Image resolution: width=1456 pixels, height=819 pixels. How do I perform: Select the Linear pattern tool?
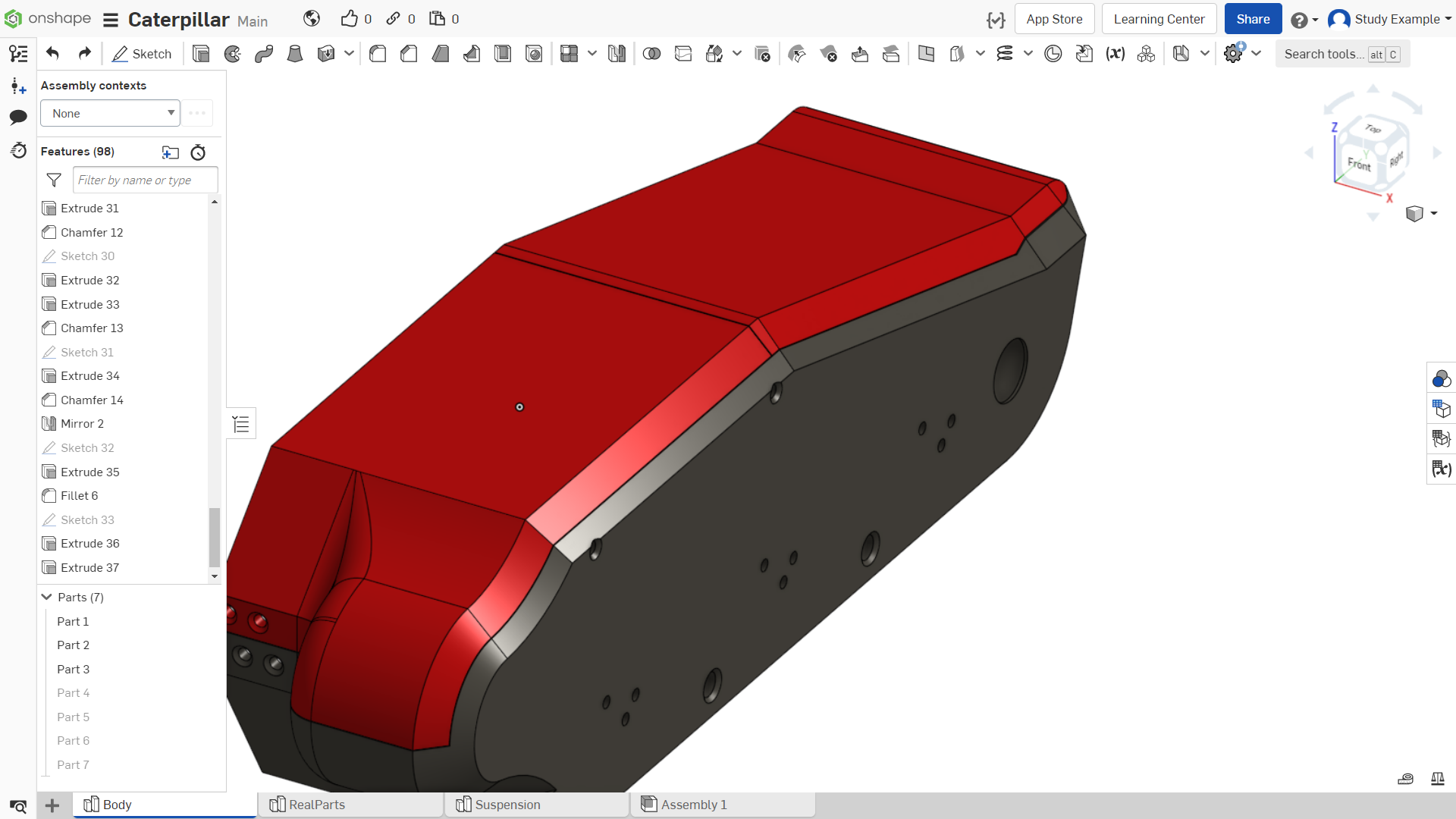point(569,54)
